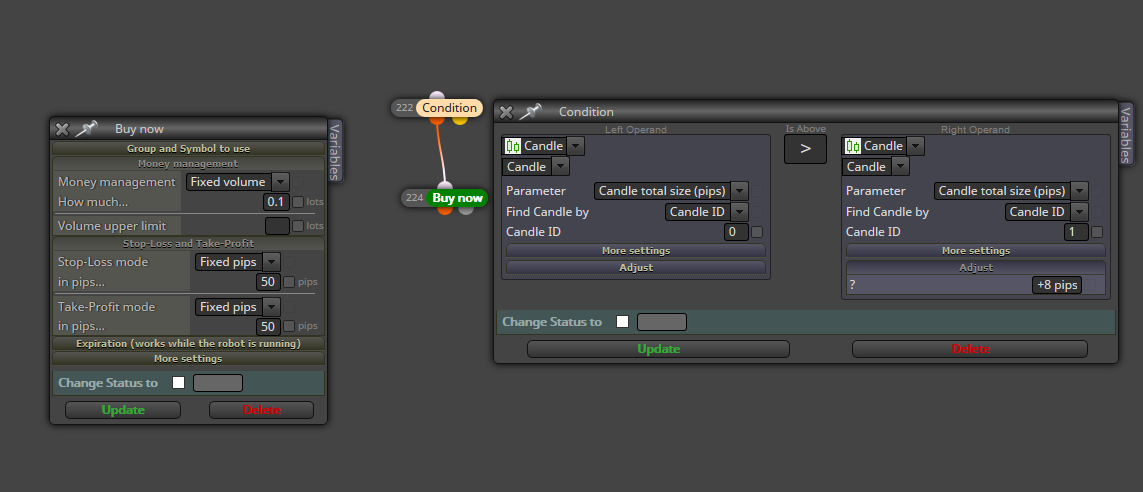Open Variables tab on Buy now panel
Screen dimensions: 1143x492
tap(335, 150)
